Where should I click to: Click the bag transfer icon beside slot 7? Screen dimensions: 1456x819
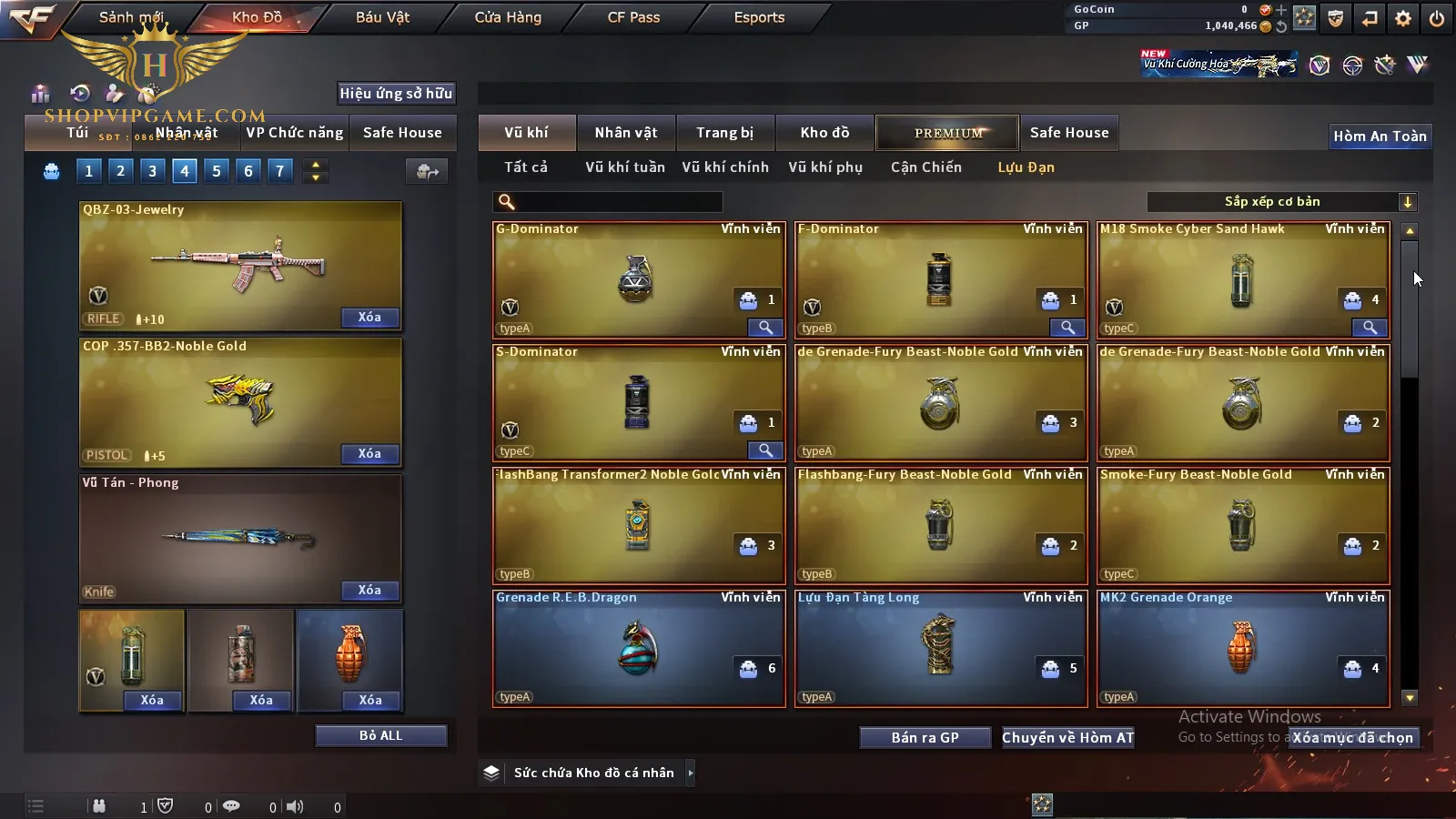click(427, 171)
